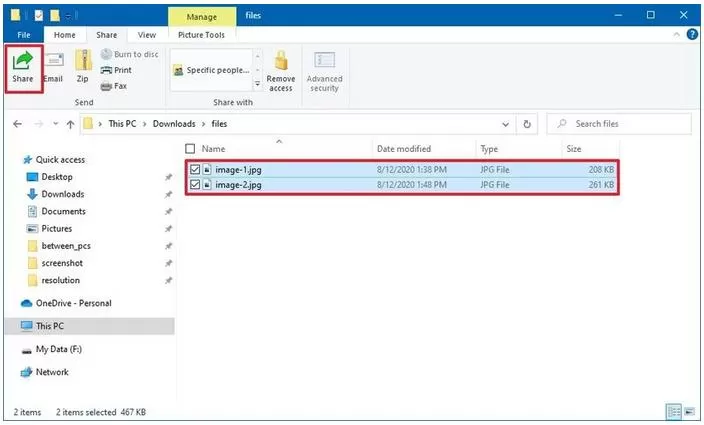Click the files breadcrumb in address bar
The width and height of the screenshot is (704, 425).
pyautogui.click(x=219, y=124)
